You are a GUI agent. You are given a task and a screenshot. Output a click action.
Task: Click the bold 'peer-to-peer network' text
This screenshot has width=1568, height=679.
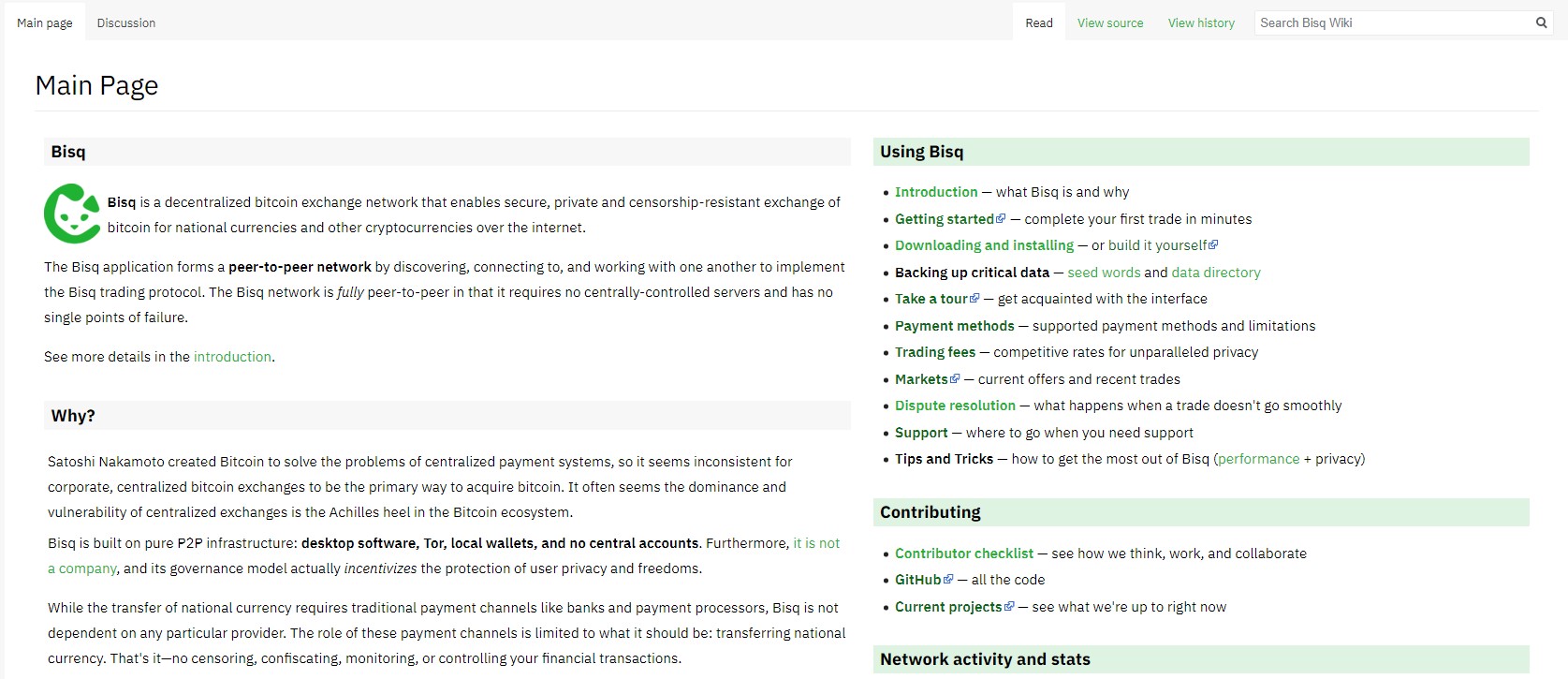[300, 267]
